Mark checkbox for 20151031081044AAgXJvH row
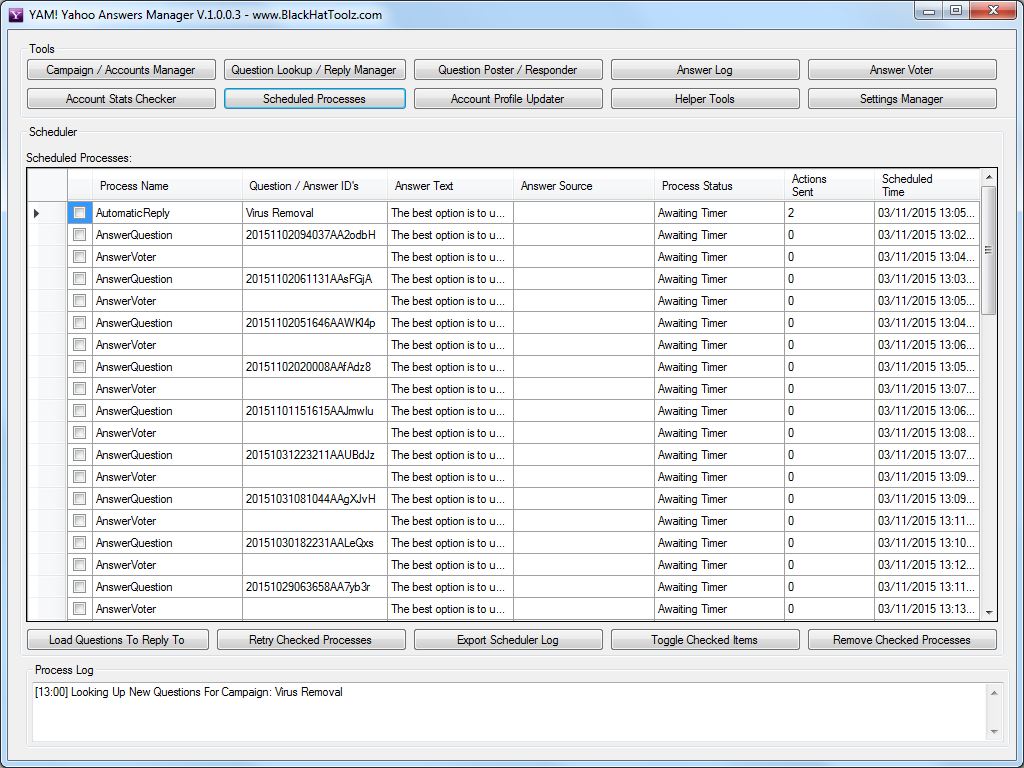 point(80,498)
